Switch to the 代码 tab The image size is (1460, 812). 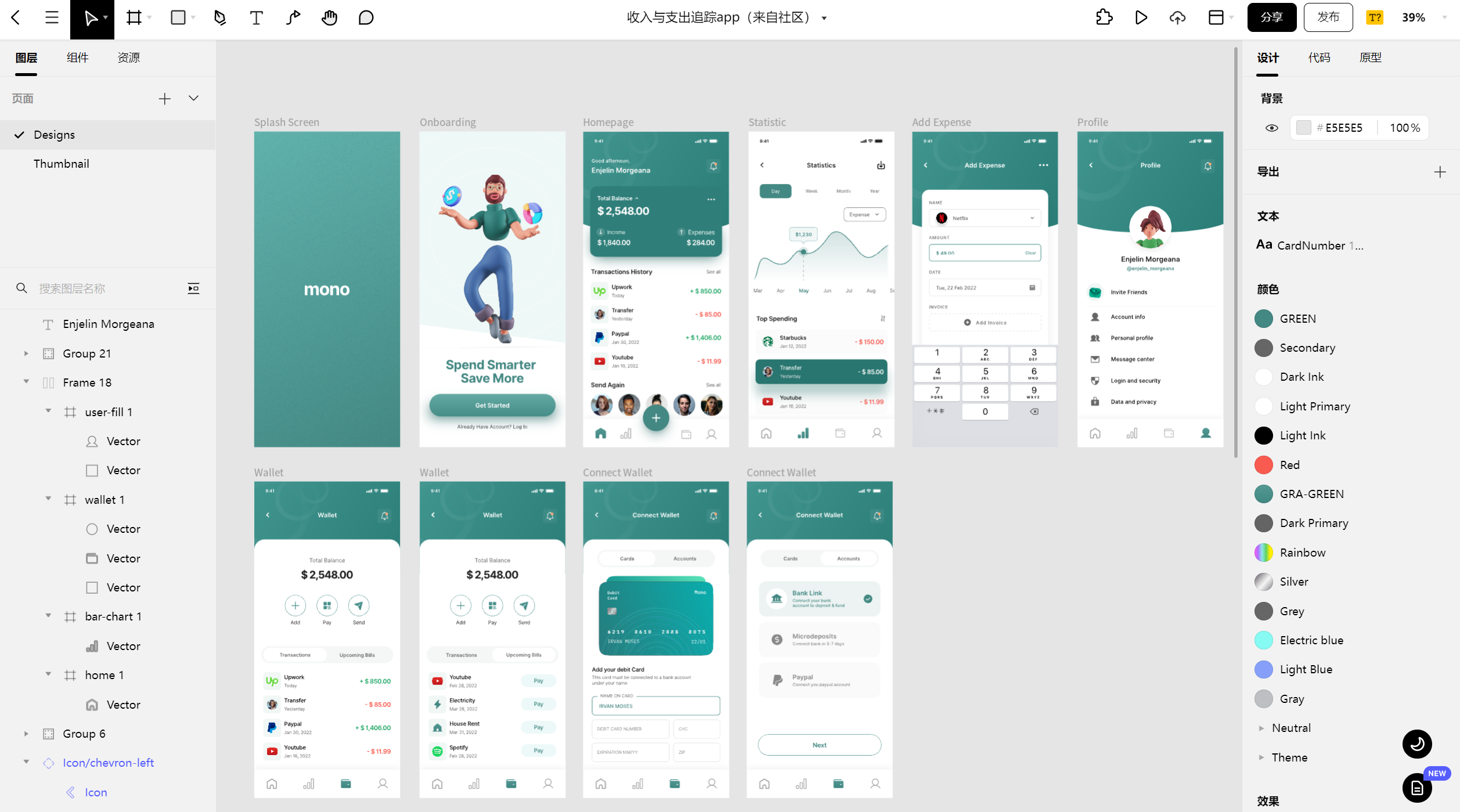(1319, 57)
